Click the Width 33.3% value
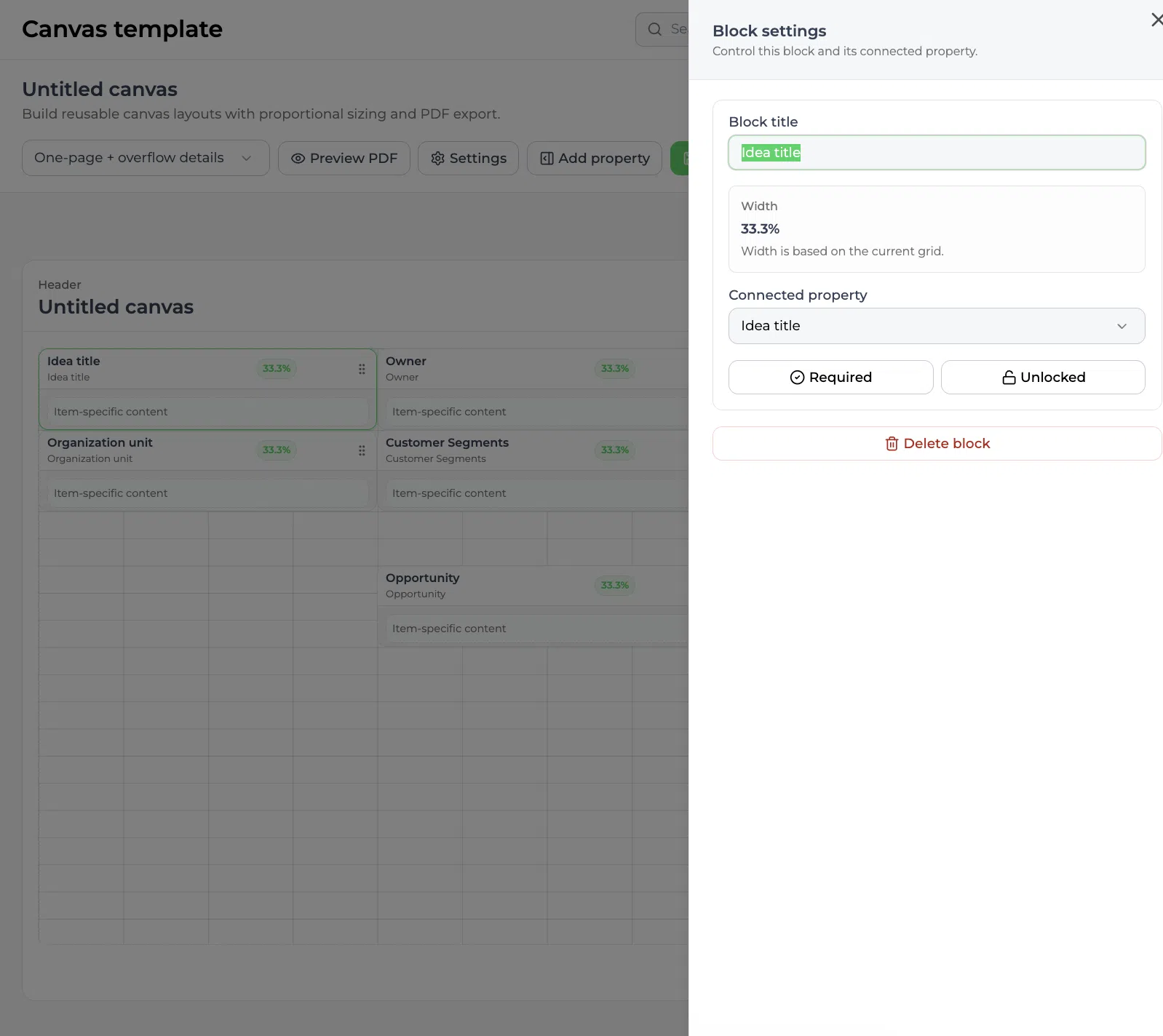Viewport: 1163px width, 1036px height. pos(760,229)
